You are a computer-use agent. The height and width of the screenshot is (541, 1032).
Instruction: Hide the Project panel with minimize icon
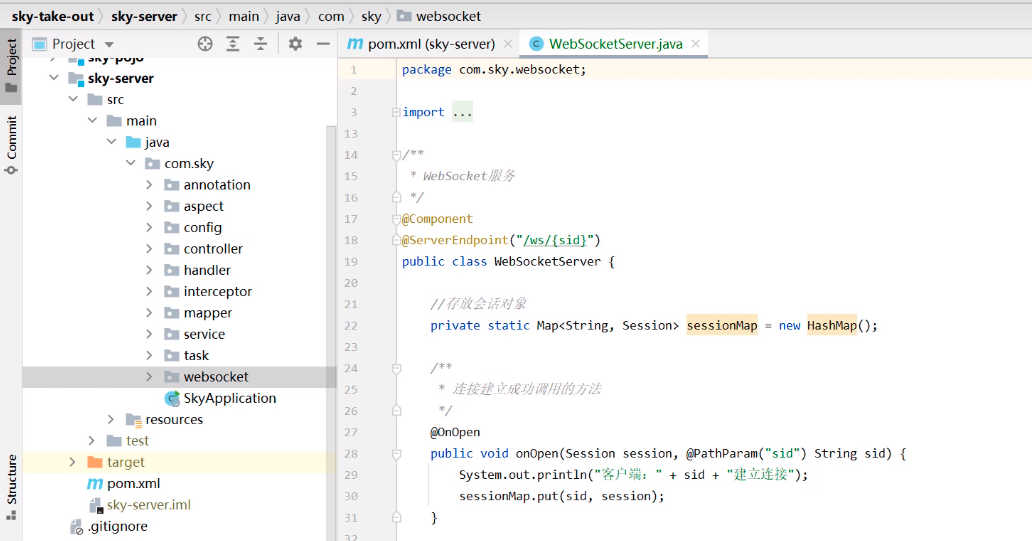(323, 44)
